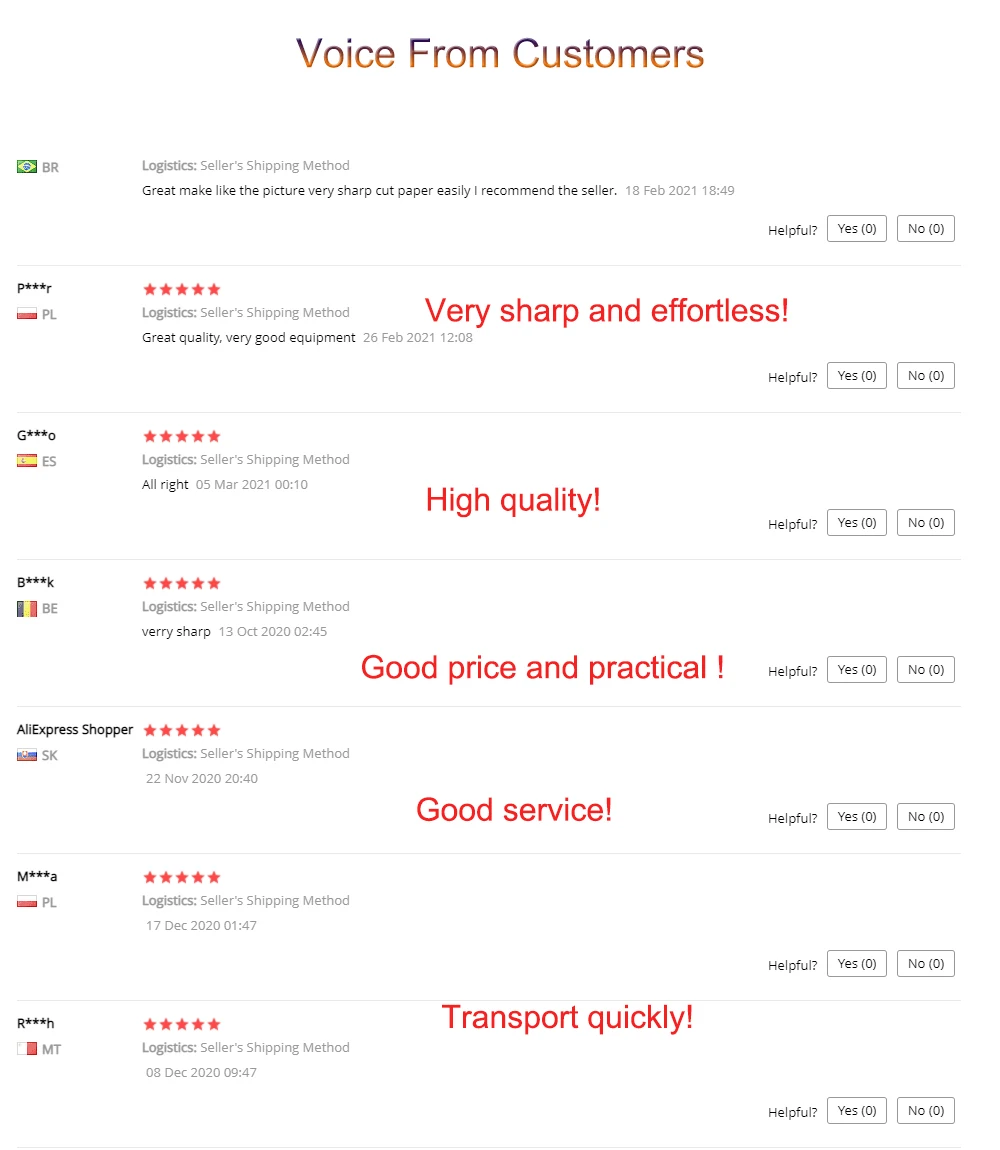Vote Yes (0) on the verry sharp review

click(x=856, y=670)
